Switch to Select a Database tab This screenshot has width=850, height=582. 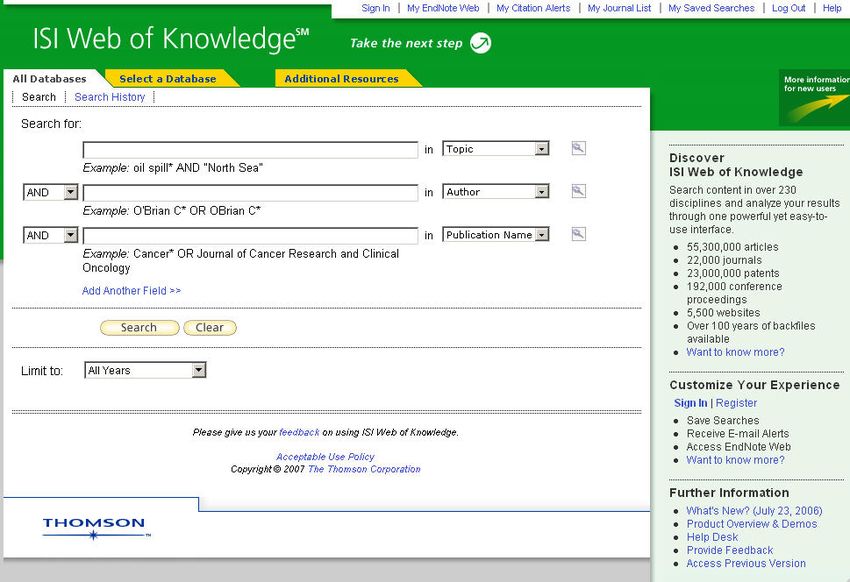168,79
